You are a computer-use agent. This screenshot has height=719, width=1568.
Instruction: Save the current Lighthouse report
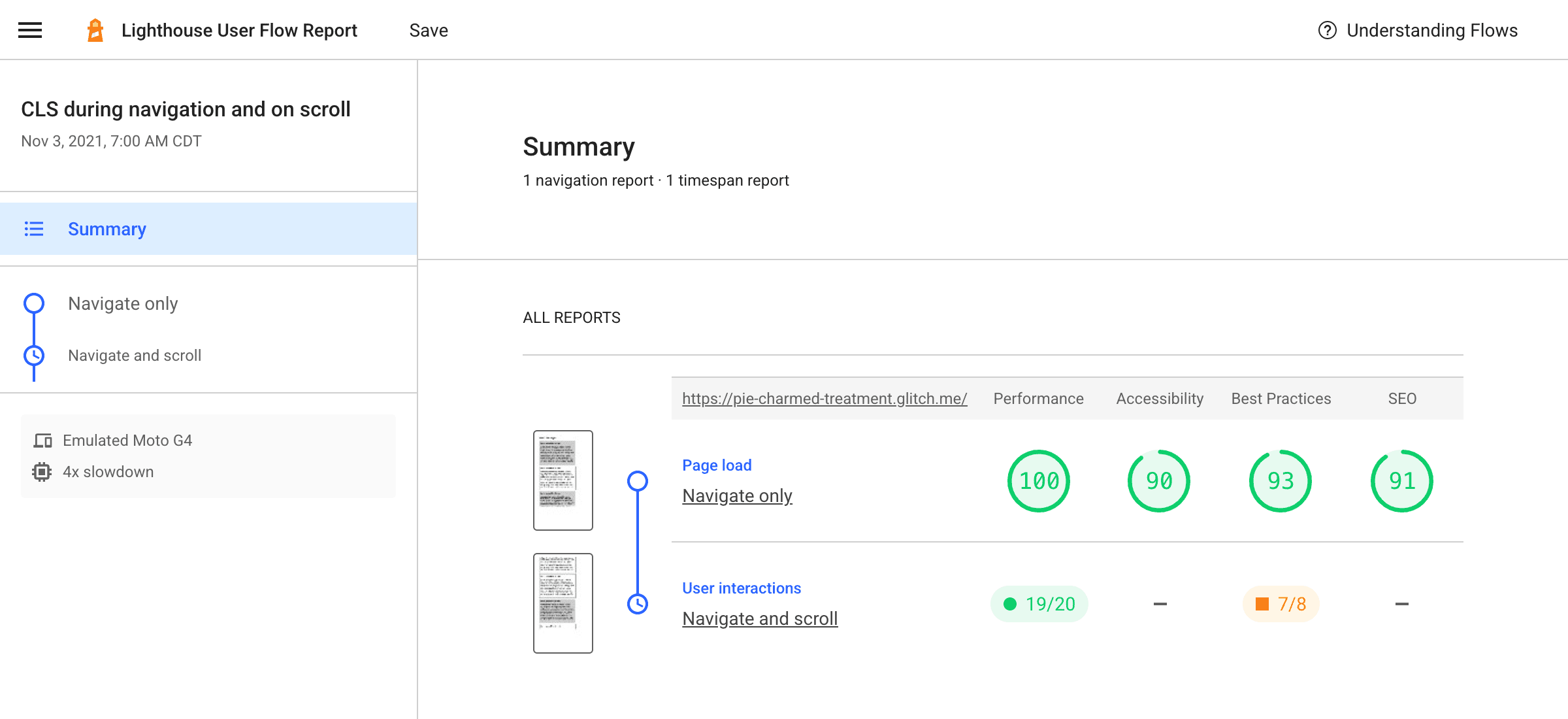click(428, 29)
